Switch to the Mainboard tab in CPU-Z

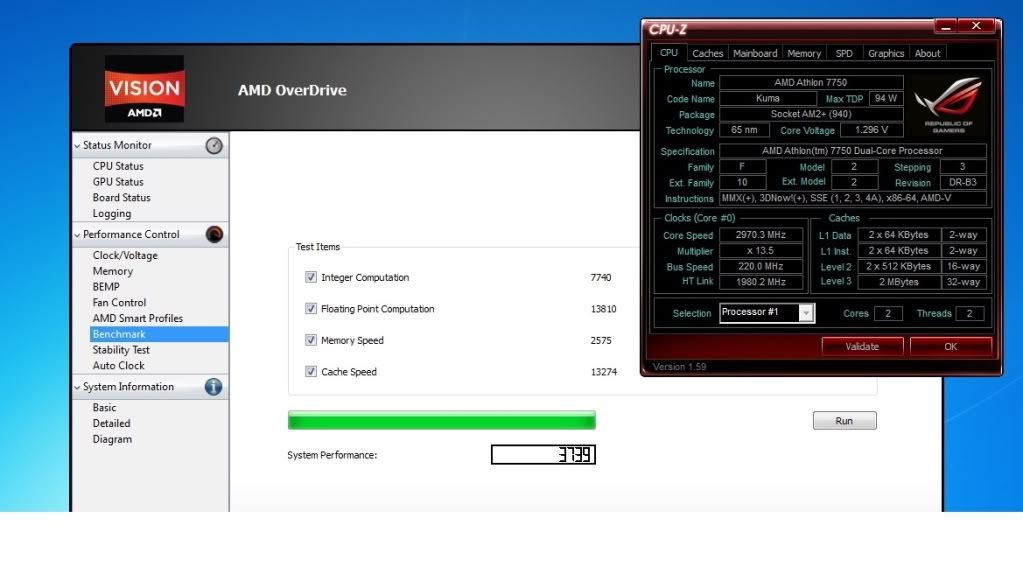click(755, 54)
